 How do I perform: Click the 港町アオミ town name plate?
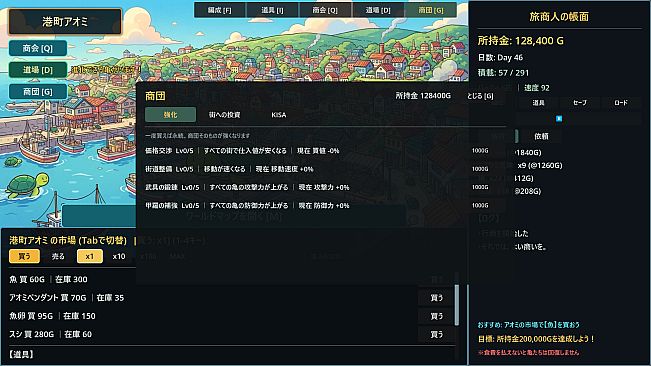pyautogui.click(x=65, y=22)
